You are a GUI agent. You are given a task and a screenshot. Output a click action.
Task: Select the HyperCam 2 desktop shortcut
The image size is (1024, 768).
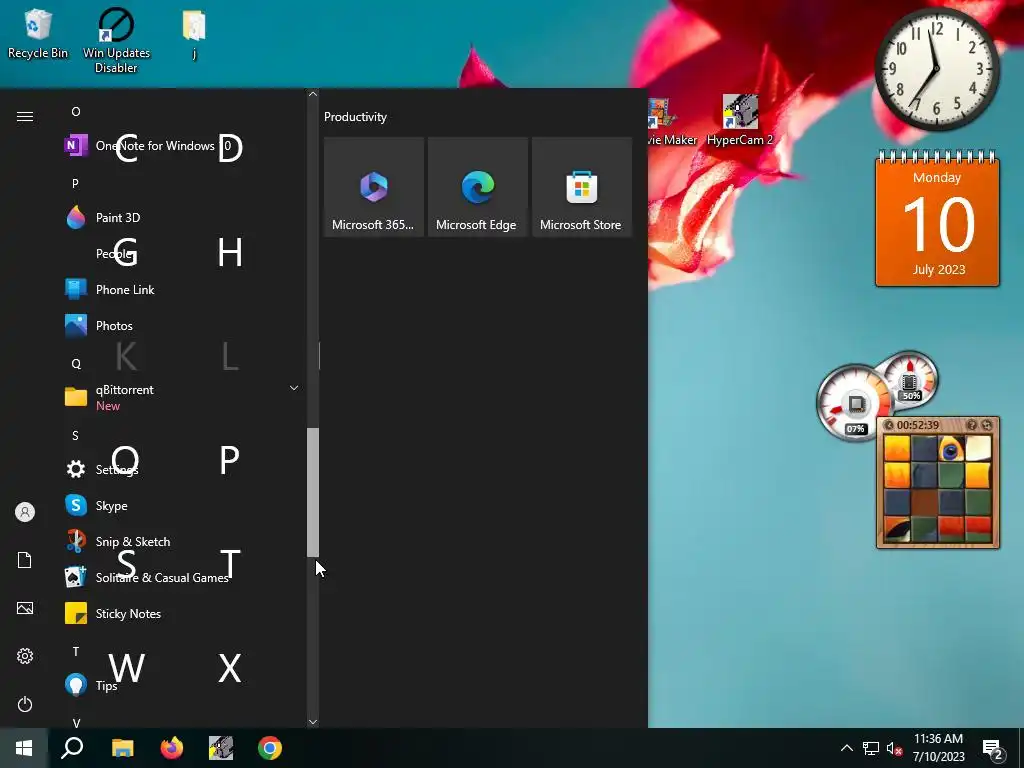point(740,121)
